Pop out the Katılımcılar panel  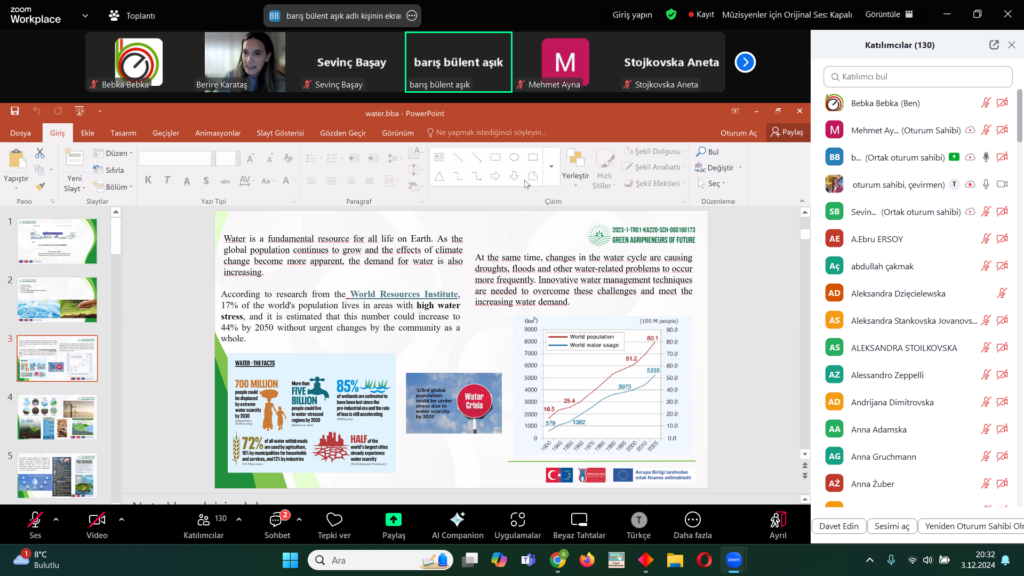[x=993, y=45]
